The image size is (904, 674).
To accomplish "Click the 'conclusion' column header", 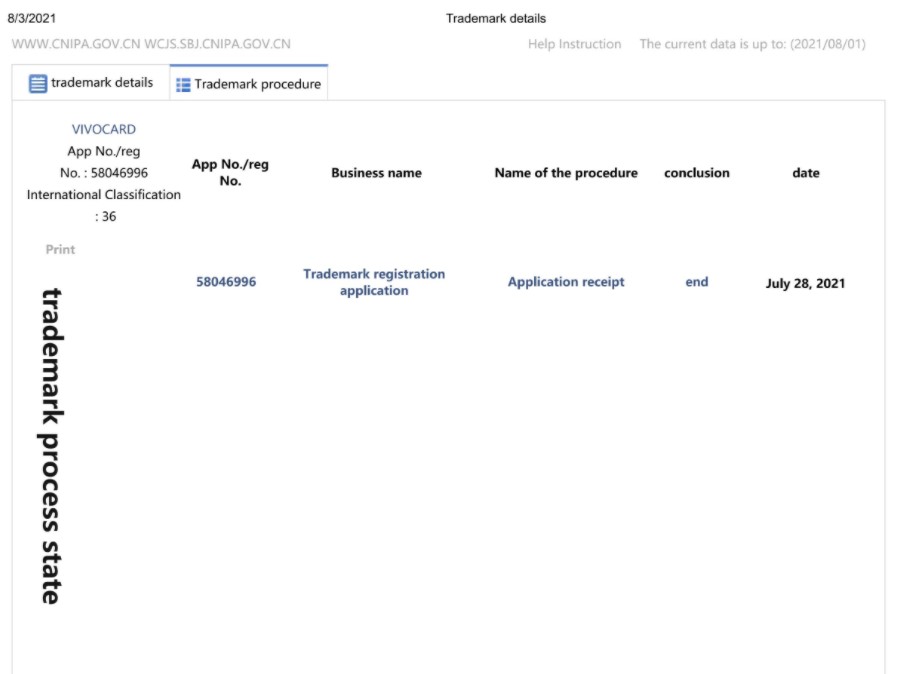I will 696,173.
